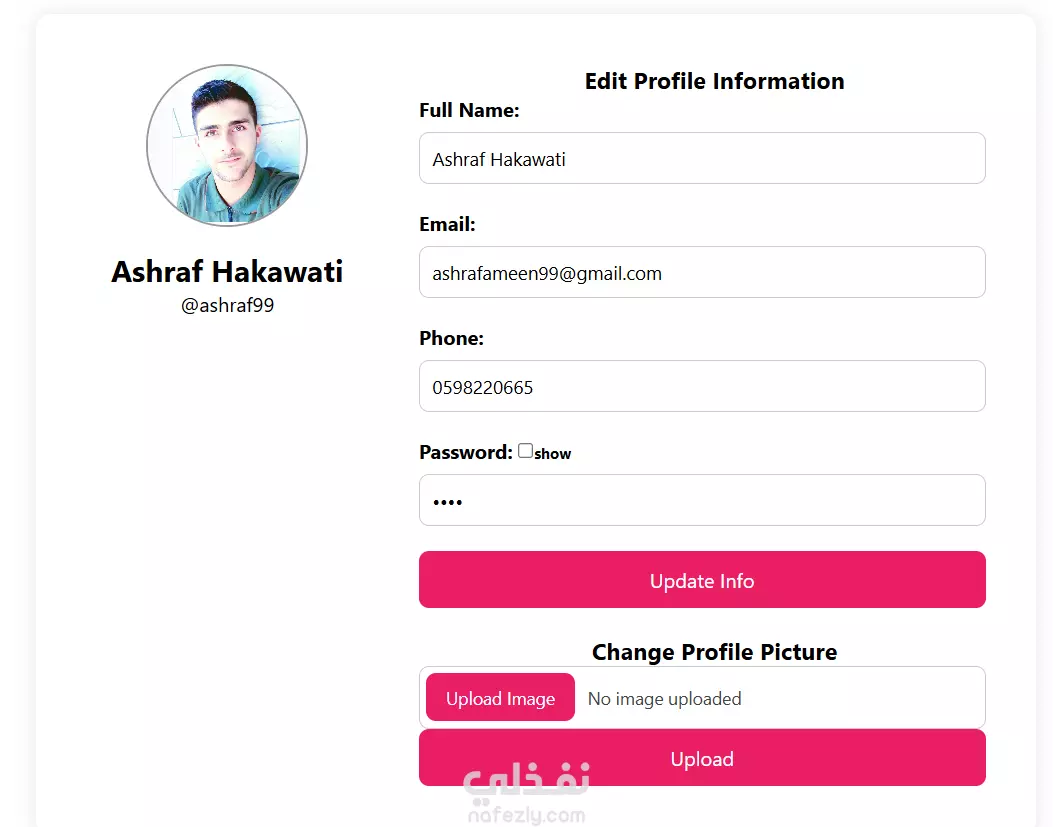
Task: Click the circular profile avatar photo
Action: (x=227, y=145)
